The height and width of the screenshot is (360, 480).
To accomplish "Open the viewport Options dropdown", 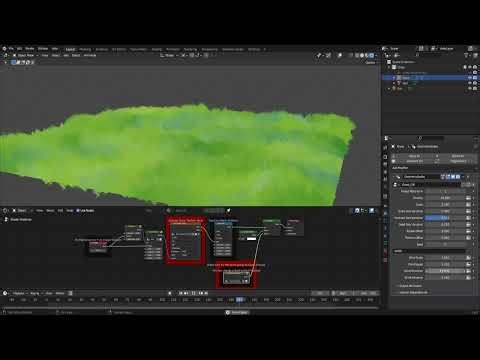I will 370,62.
